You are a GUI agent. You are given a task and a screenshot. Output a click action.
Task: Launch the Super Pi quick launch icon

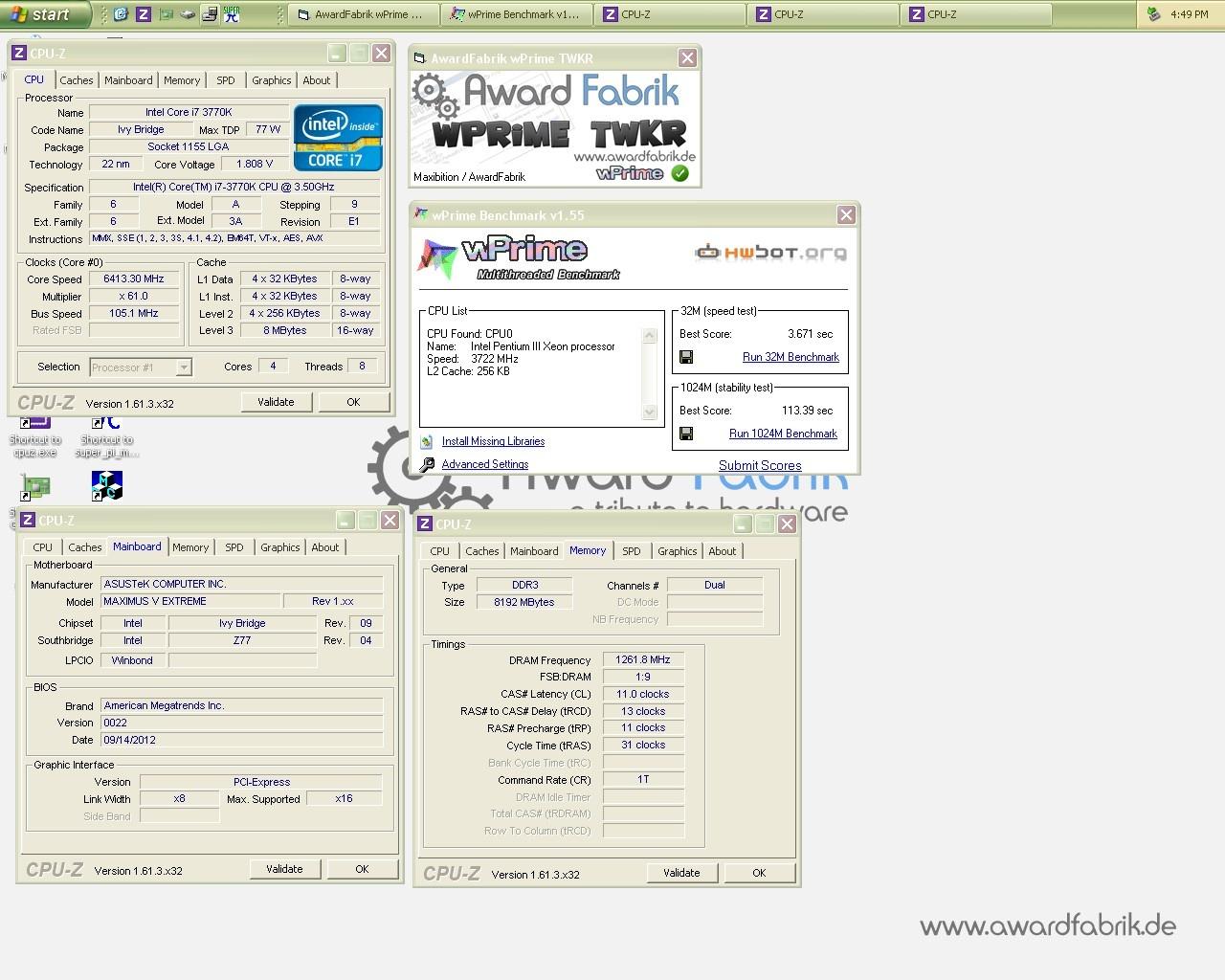coord(231,14)
